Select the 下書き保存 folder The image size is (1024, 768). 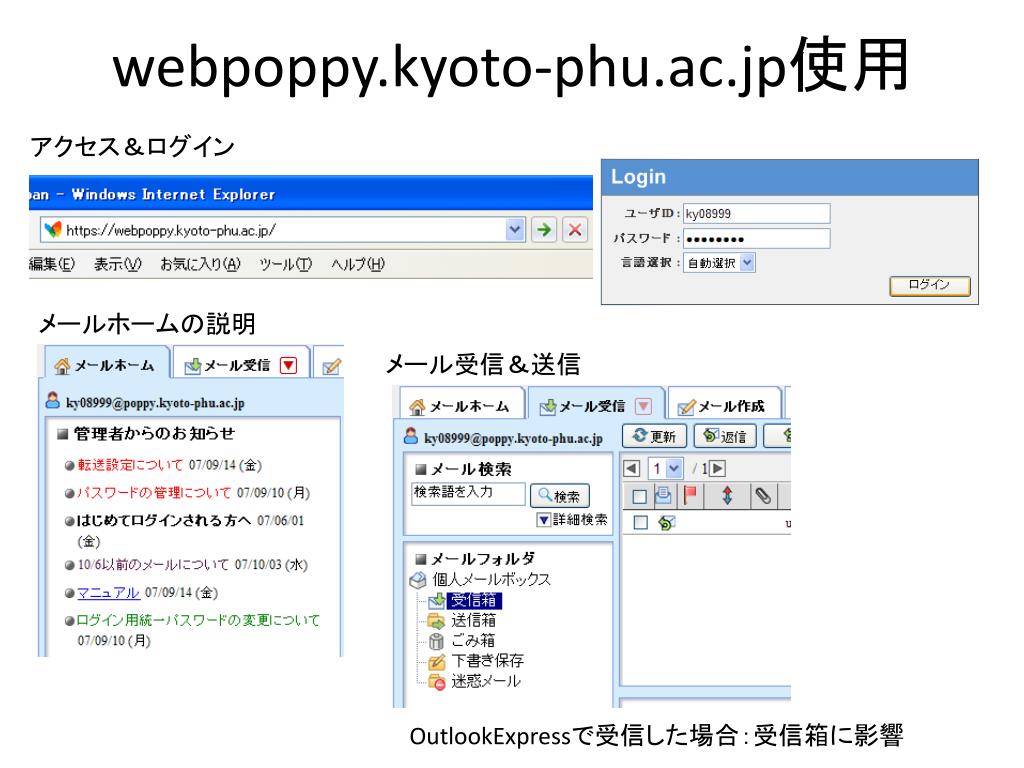pos(487,660)
